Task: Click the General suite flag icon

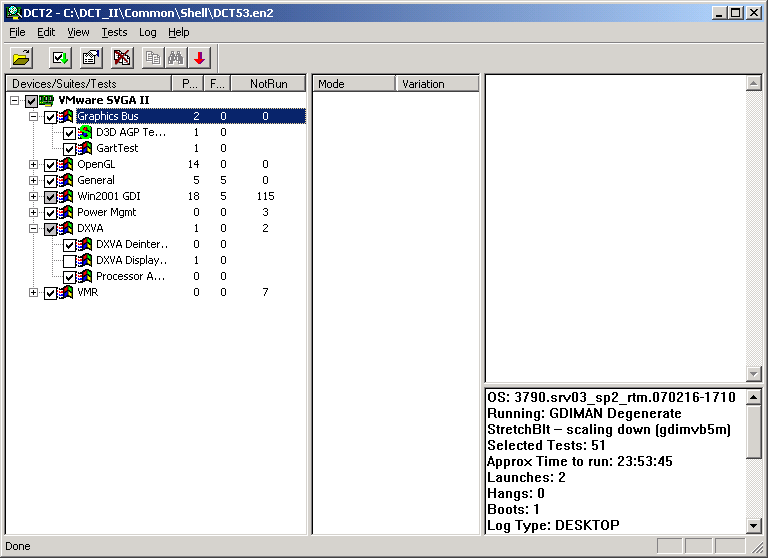Action: [x=66, y=180]
